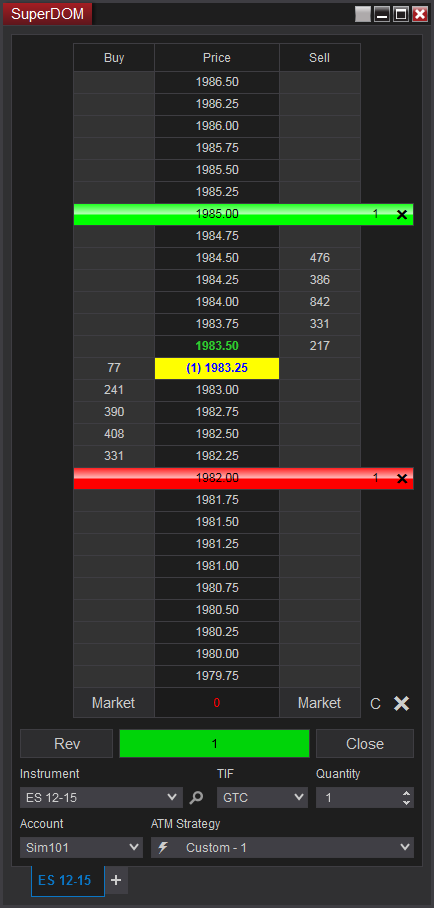Click the 1986.50 price row
Viewport: 434px width, 908px height.
[217, 82]
